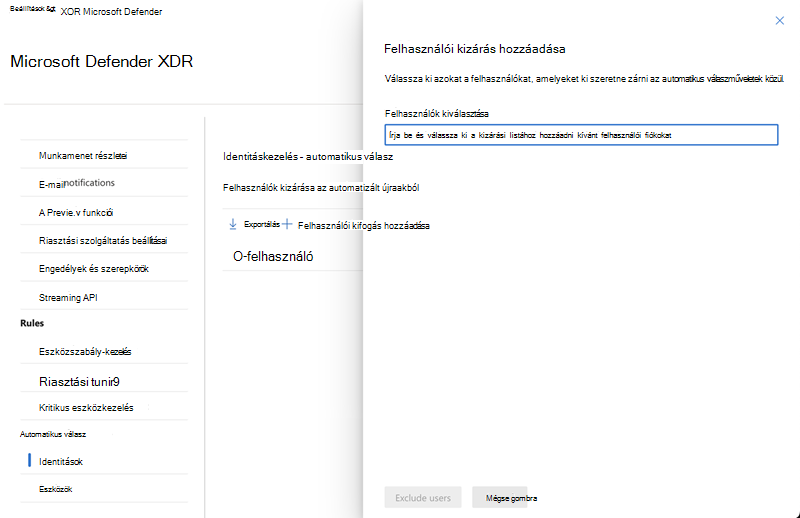Click XDR Microsoft Defender breadcrumb
800x518 pixels.
pos(111,12)
